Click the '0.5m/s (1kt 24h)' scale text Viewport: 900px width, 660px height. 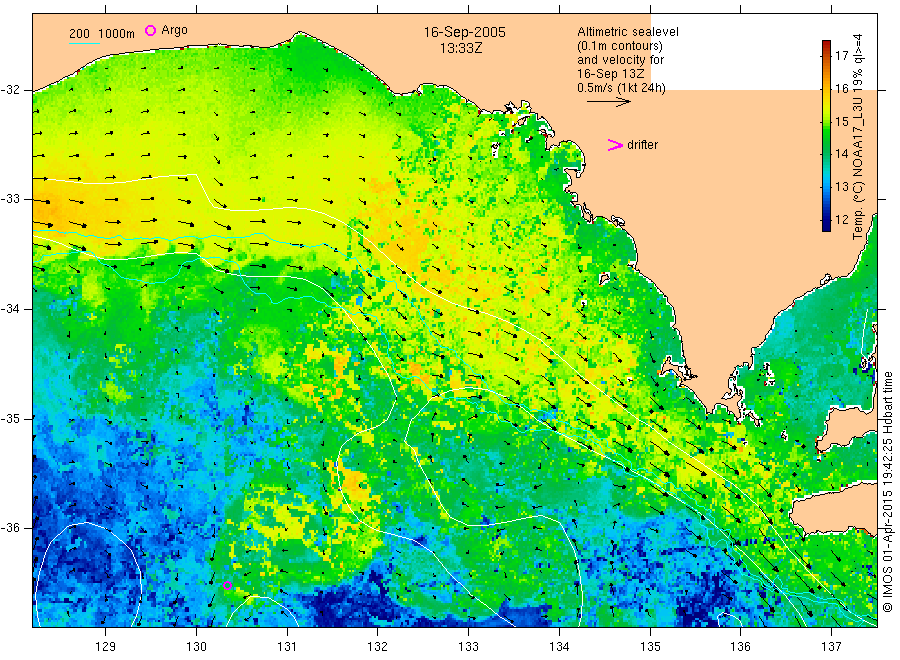pyautogui.click(x=622, y=88)
